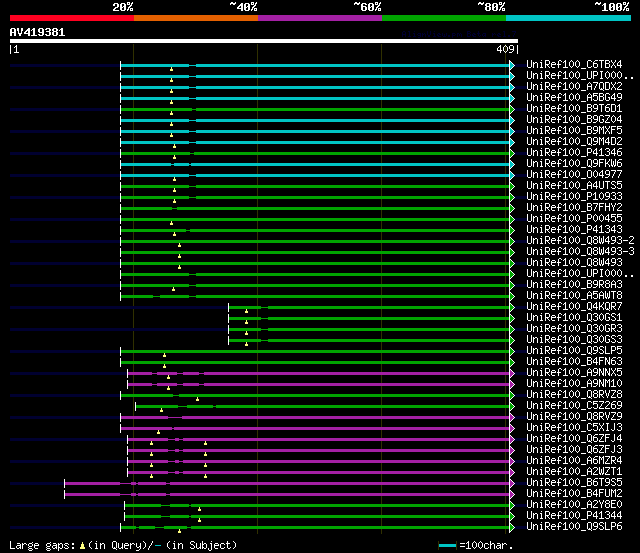Viewport: 640px width, 553px height.
Task: Click the UniRef100_C6TBX4 hit label
Action: point(574,64)
